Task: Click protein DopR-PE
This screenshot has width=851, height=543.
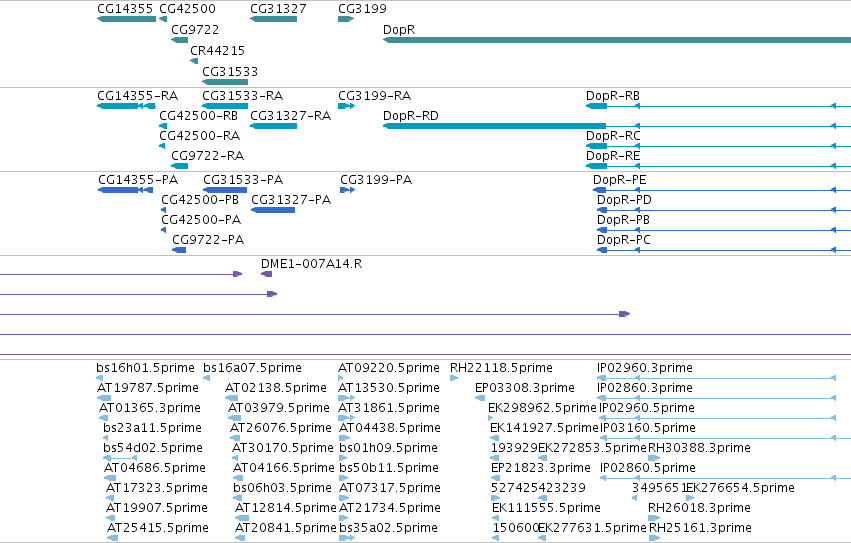Action: click(619, 180)
